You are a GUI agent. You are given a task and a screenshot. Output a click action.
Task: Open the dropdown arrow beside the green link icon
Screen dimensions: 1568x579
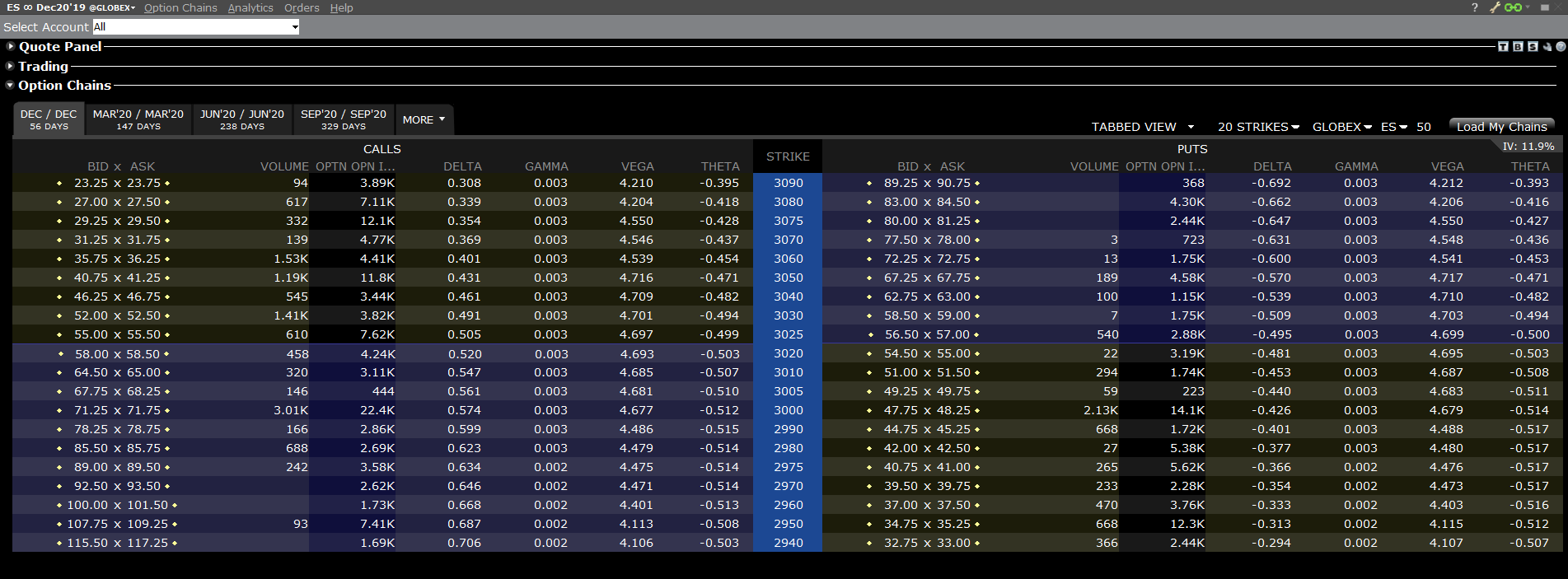[1527, 7]
